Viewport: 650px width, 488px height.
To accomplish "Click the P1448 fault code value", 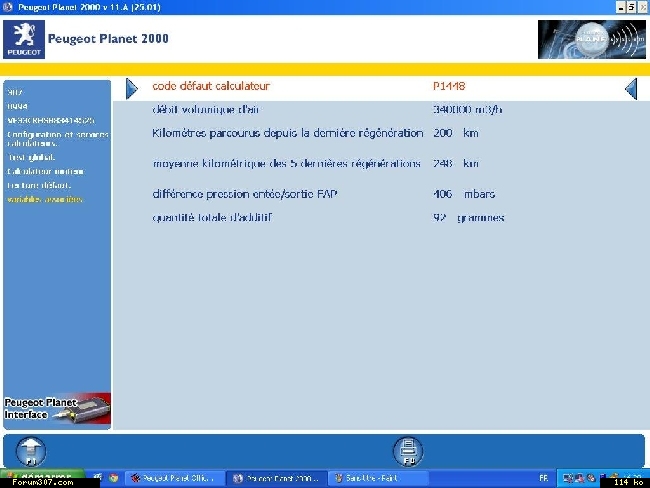I will point(449,86).
